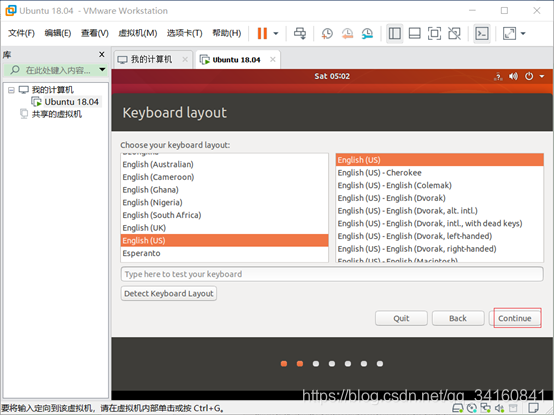Select English (US) - English (Dvorak) variant

pos(440,198)
